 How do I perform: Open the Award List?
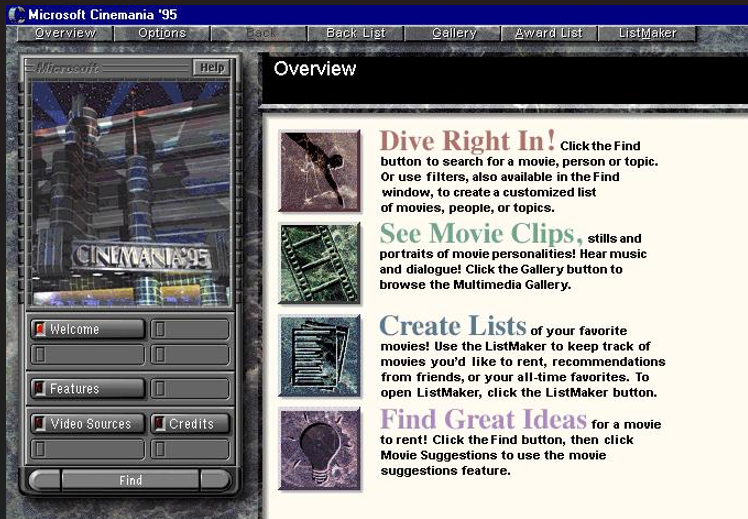(x=549, y=33)
